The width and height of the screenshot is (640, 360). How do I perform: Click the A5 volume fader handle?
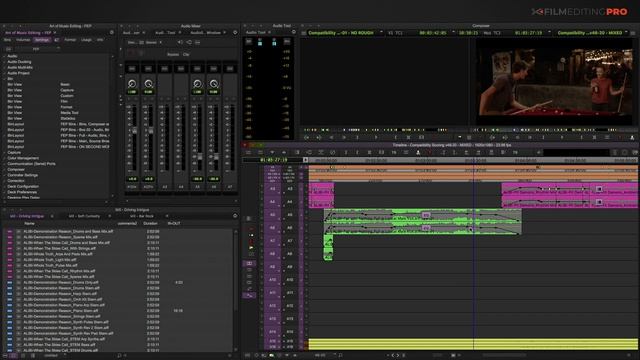(x=200, y=156)
